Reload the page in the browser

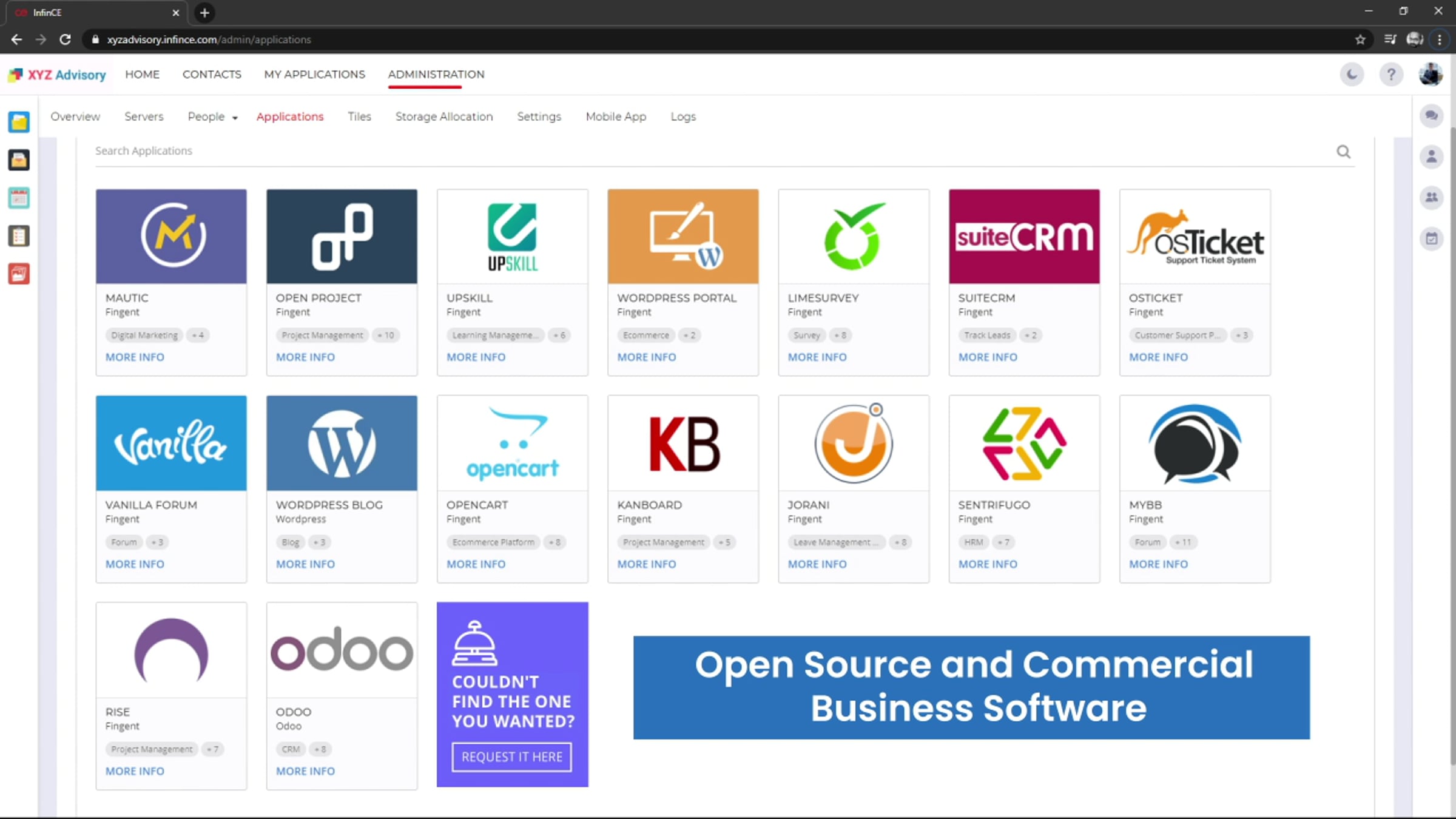pyautogui.click(x=66, y=39)
